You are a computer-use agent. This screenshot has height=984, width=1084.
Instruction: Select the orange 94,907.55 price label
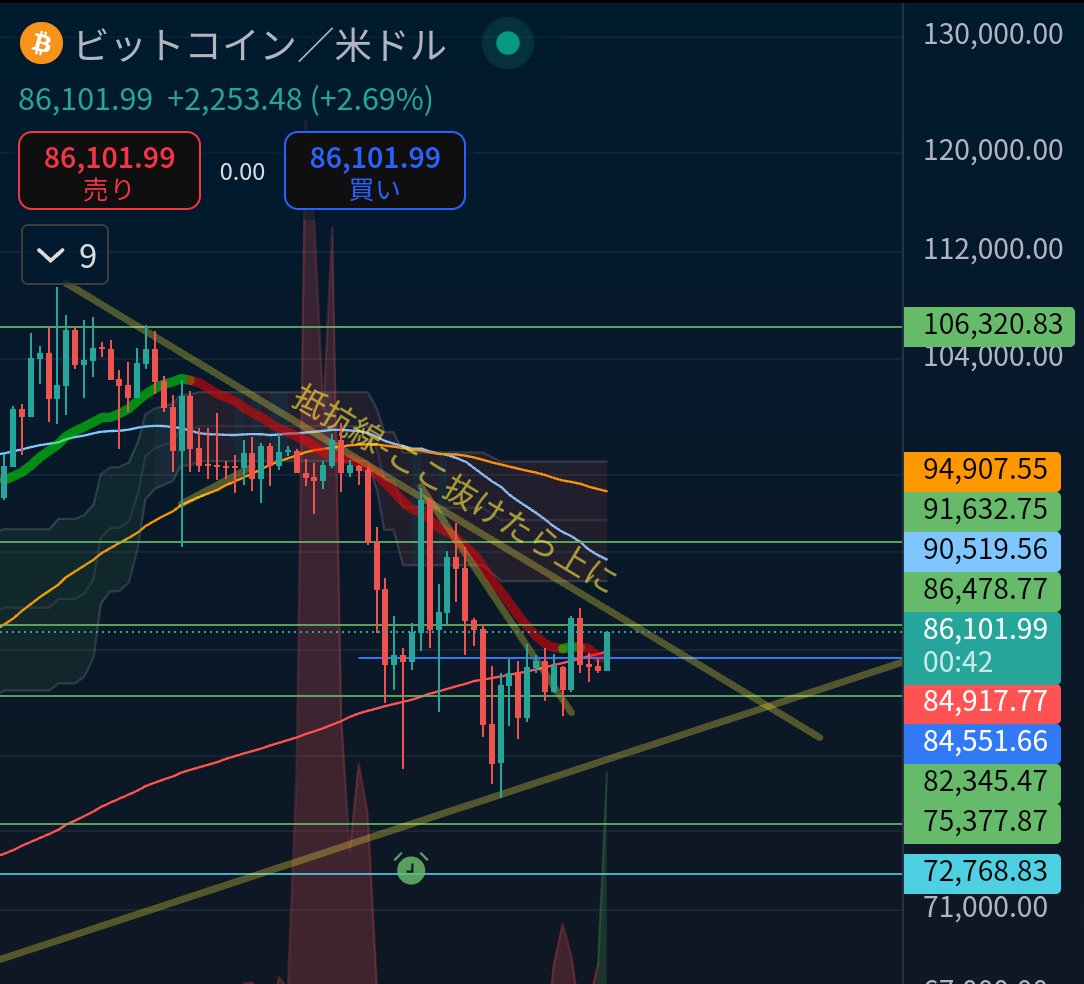click(x=982, y=471)
